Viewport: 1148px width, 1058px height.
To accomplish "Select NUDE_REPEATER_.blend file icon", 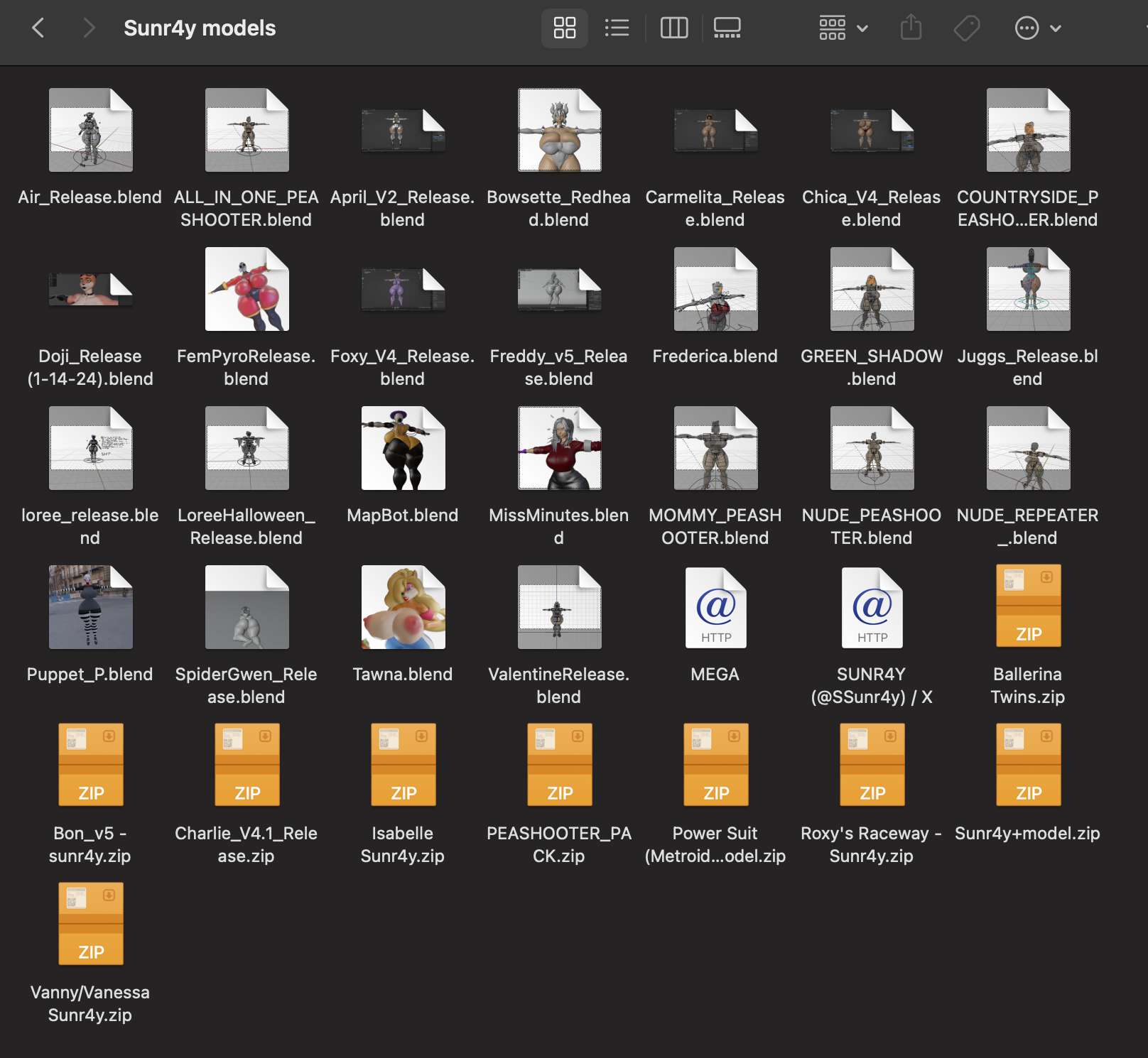I will [1029, 448].
